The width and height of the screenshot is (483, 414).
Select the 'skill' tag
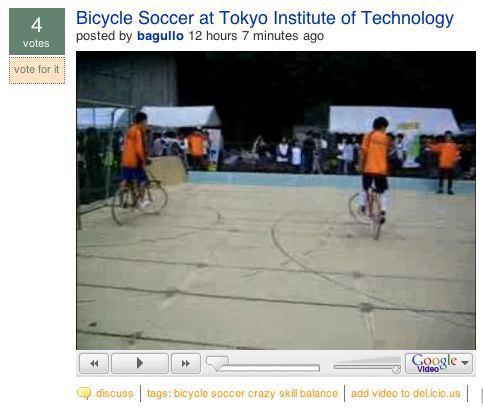tap(288, 393)
